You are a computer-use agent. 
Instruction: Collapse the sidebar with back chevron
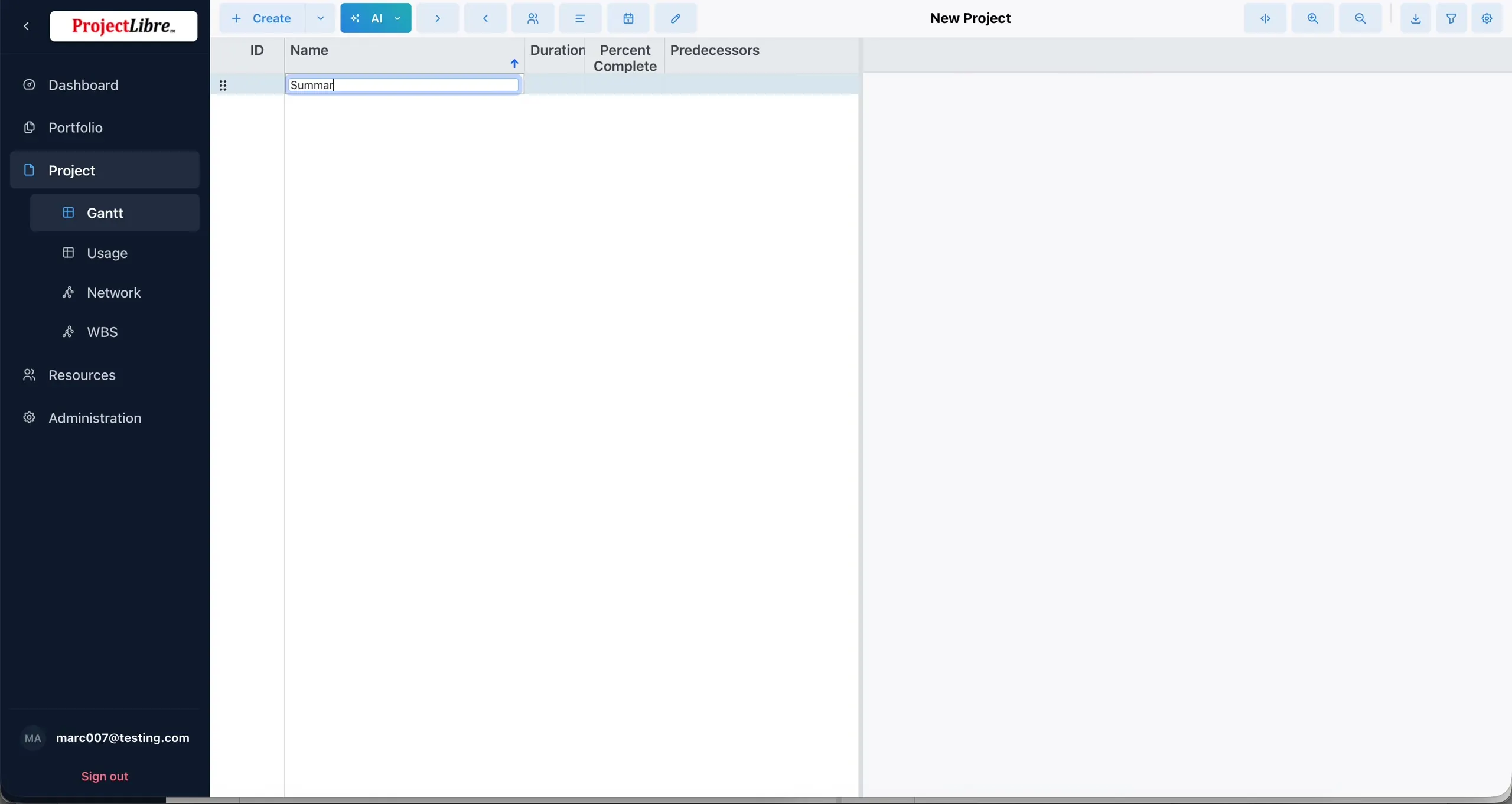(x=26, y=26)
